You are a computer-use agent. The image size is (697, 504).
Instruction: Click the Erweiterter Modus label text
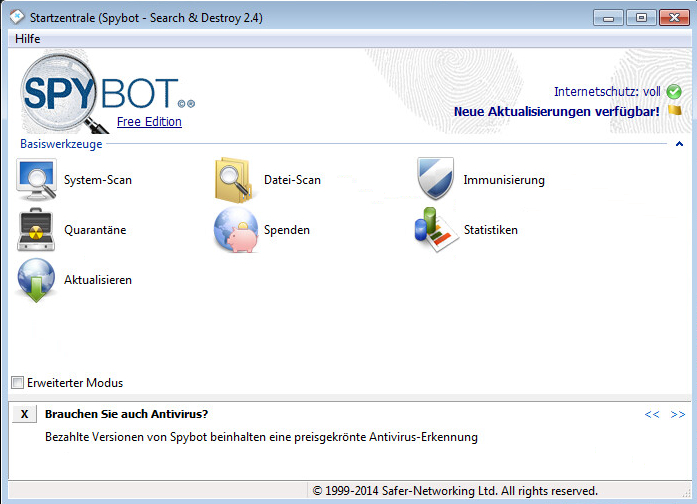(x=75, y=383)
